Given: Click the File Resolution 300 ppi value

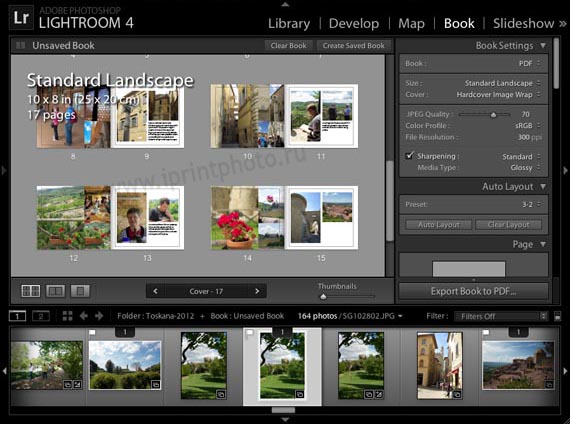Looking at the screenshot, I should click(529, 137).
